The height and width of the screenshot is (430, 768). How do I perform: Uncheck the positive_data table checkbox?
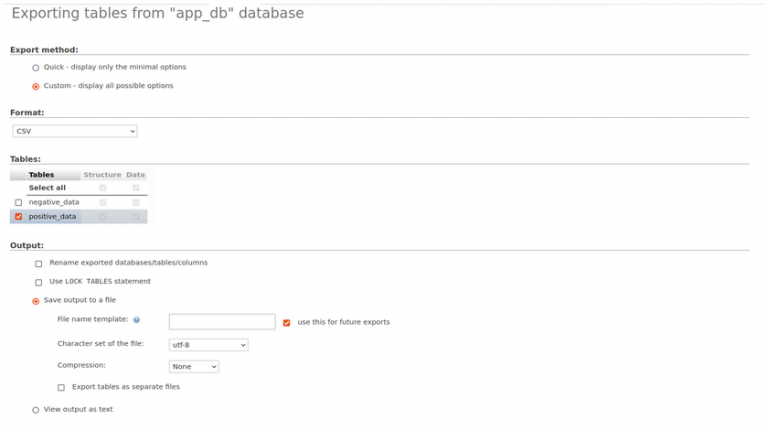18,216
